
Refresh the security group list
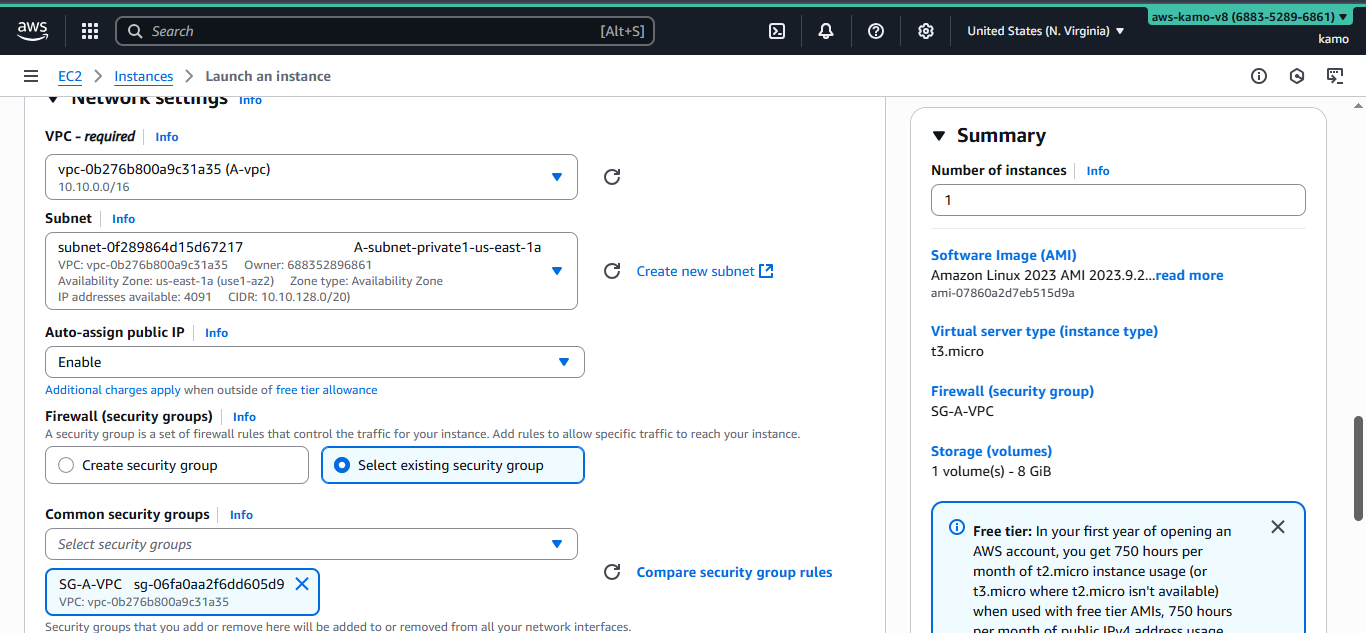click(611, 572)
